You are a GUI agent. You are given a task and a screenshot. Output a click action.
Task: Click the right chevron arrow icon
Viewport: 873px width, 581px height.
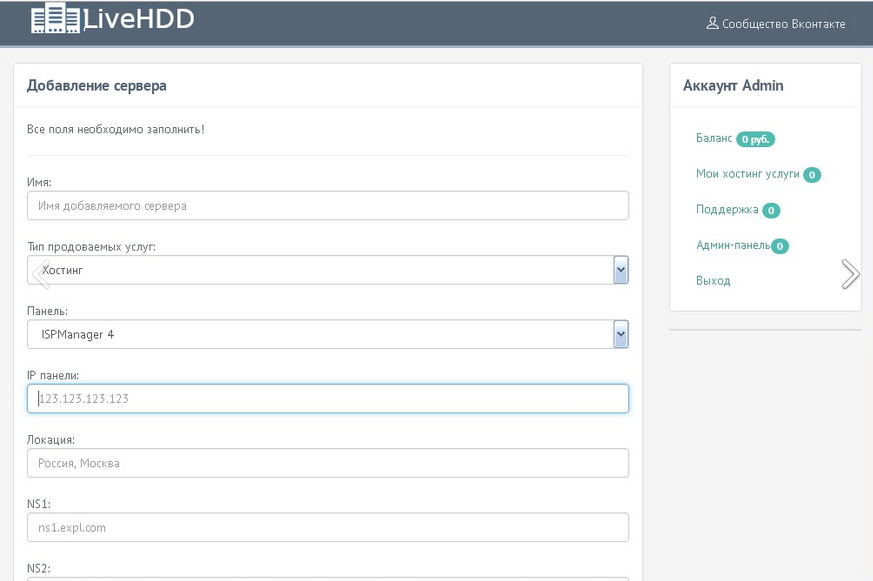850,274
